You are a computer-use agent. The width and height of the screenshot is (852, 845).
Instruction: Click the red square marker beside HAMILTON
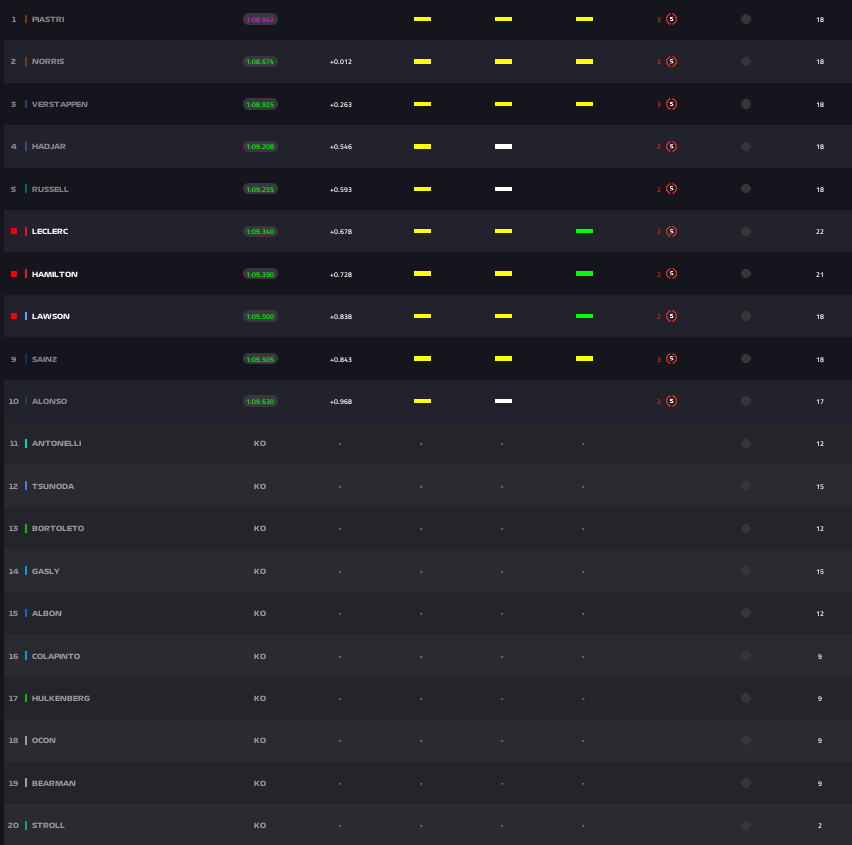pyautogui.click(x=14, y=274)
